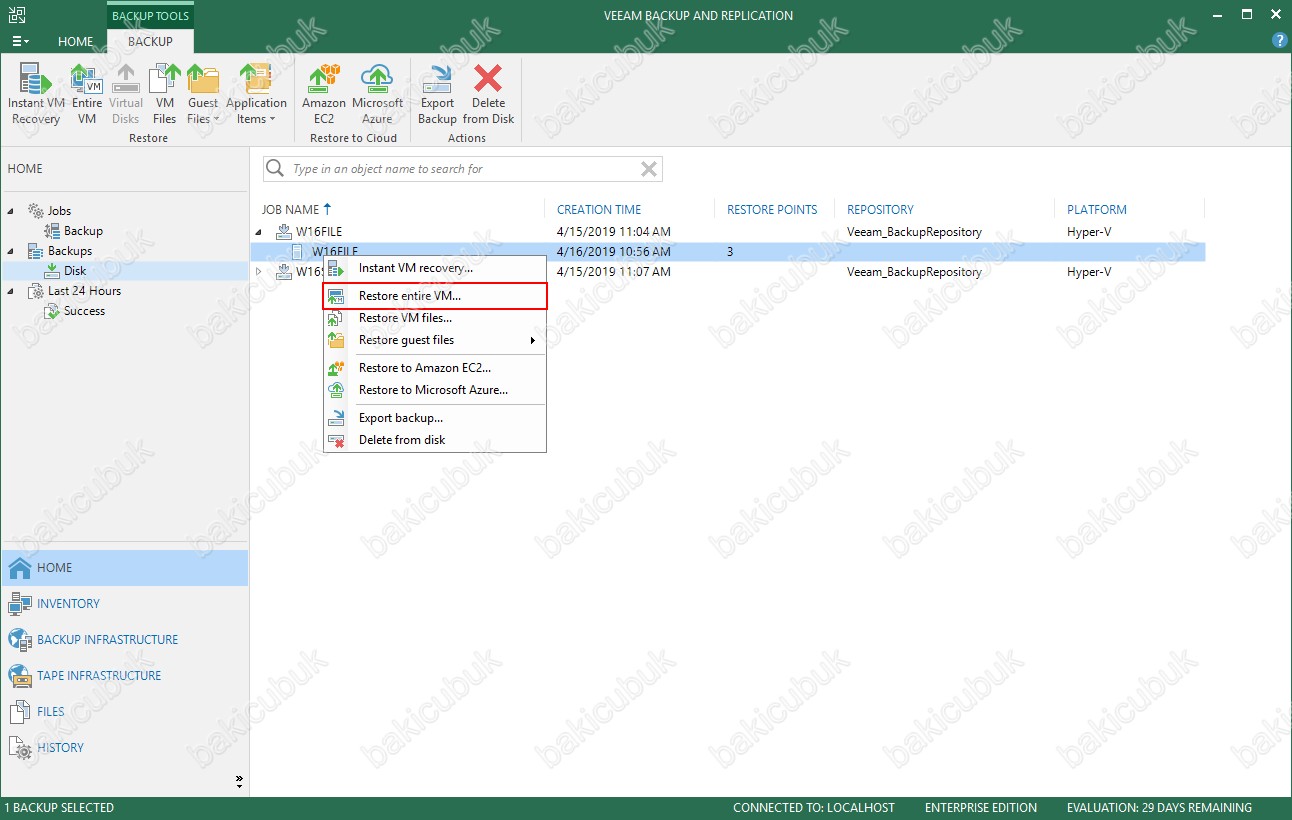Viewport: 1292px width, 820px height.
Task: Choose Instant VM recovery from context menu
Action: (435, 268)
